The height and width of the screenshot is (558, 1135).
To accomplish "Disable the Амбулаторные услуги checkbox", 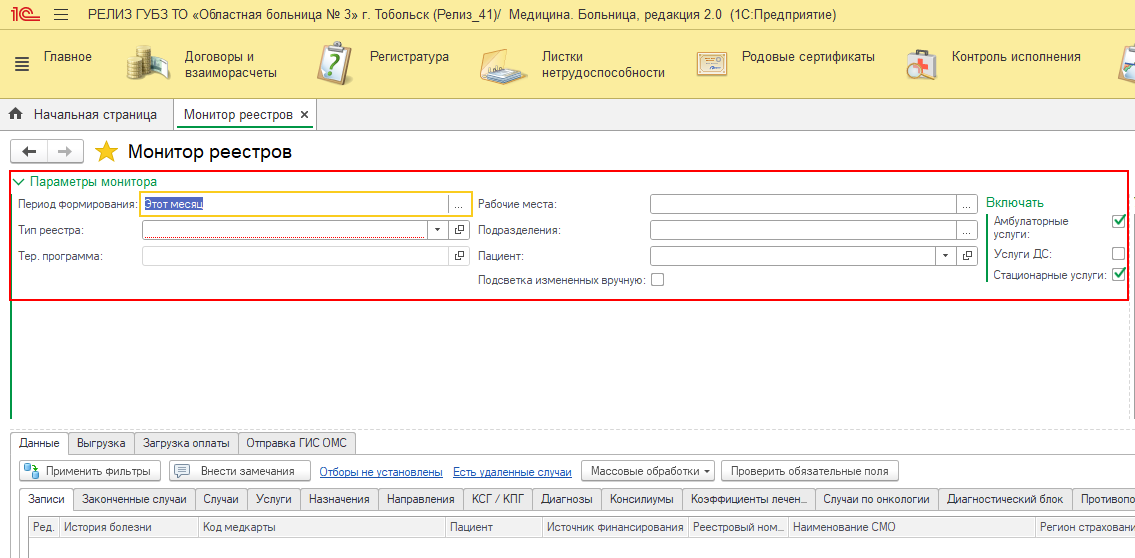I will click(1118, 221).
